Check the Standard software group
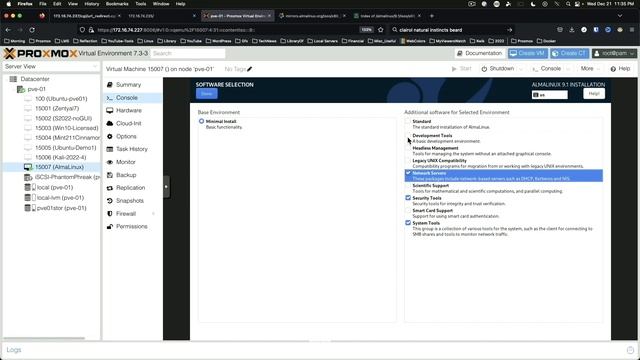The image size is (640, 360). click(x=408, y=121)
